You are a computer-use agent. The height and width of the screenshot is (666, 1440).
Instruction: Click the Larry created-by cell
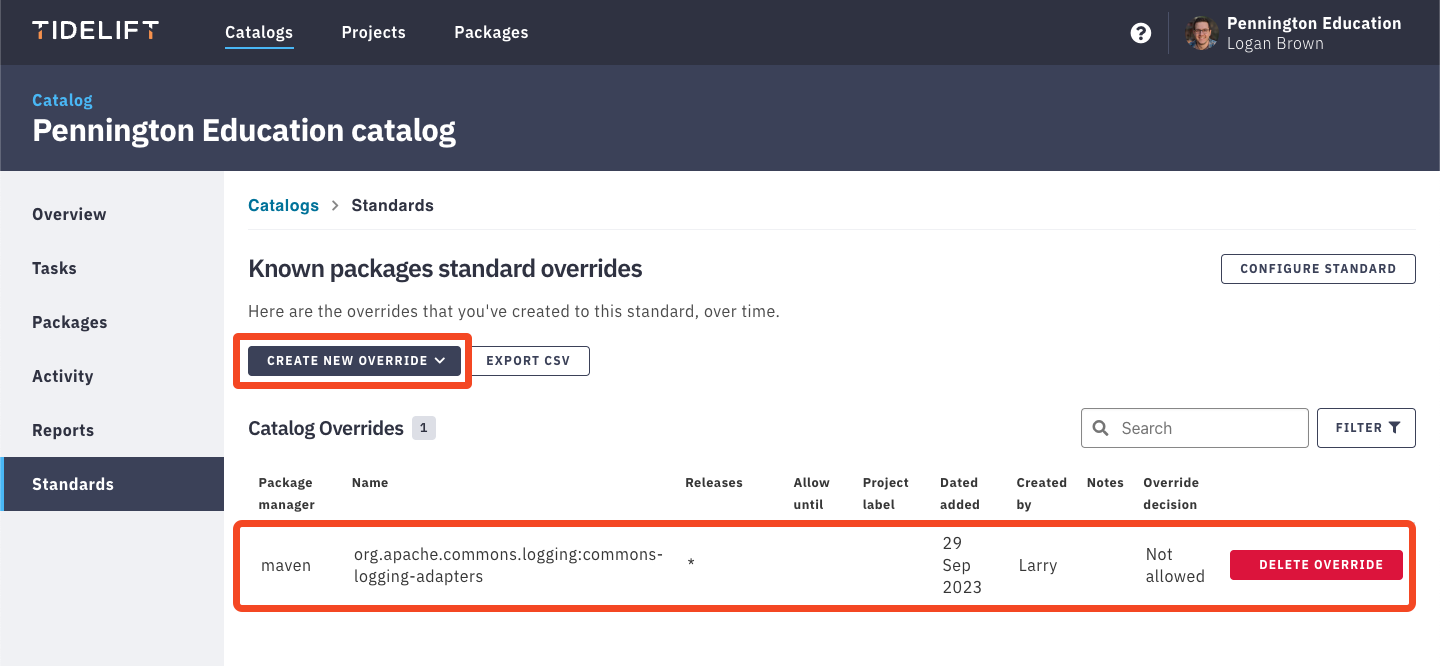1038,566
